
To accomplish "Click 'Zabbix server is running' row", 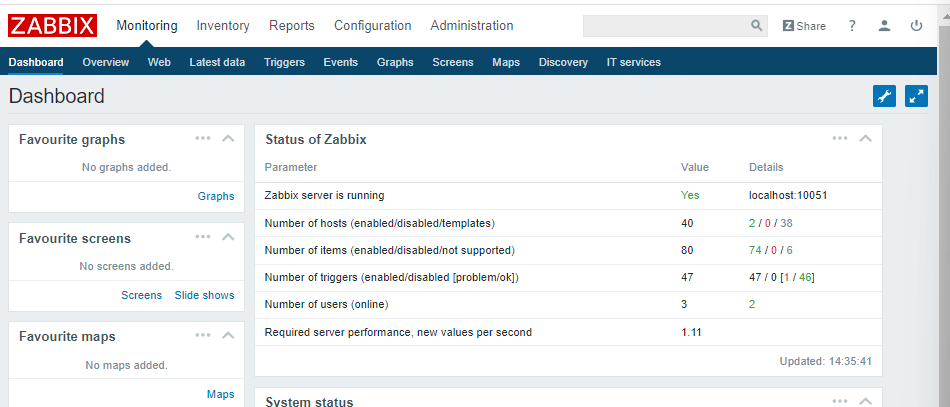I will tap(568, 196).
